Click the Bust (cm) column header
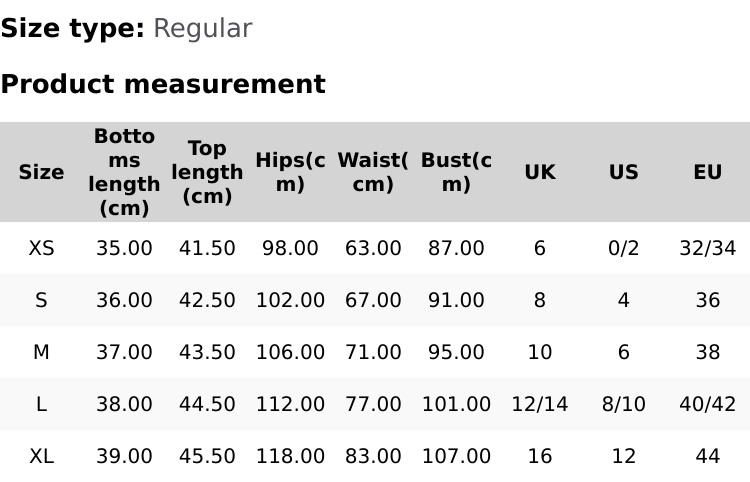Image resolution: width=750 pixels, height=482 pixels. (x=456, y=172)
